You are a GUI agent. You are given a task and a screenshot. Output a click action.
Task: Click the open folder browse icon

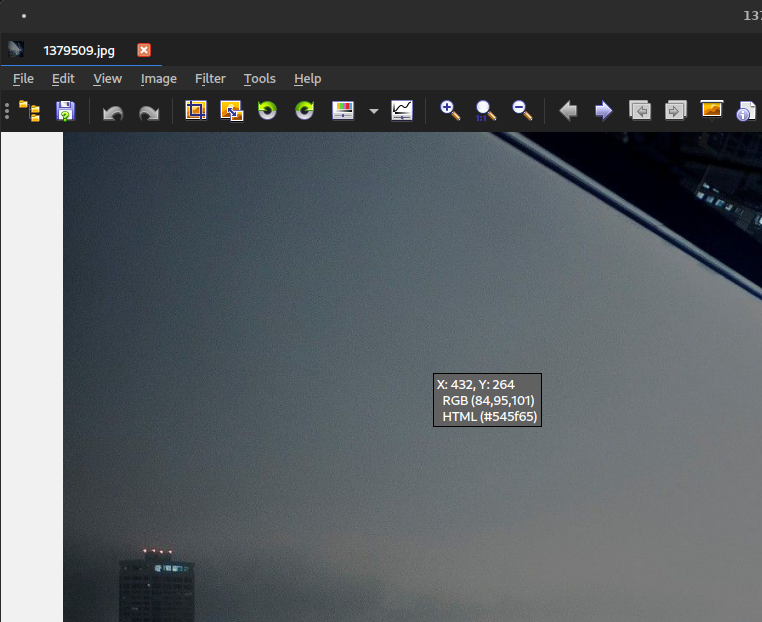(x=29, y=111)
